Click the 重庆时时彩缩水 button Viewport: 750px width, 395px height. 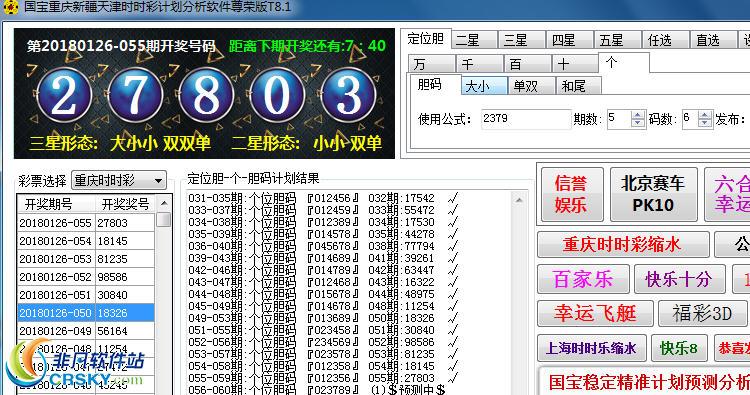tap(623, 245)
